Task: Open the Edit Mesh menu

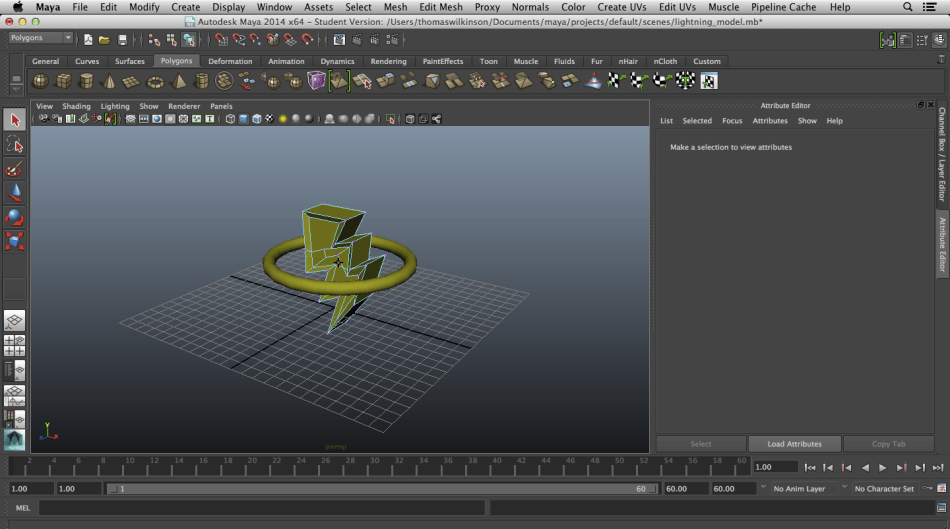Action: (x=441, y=7)
